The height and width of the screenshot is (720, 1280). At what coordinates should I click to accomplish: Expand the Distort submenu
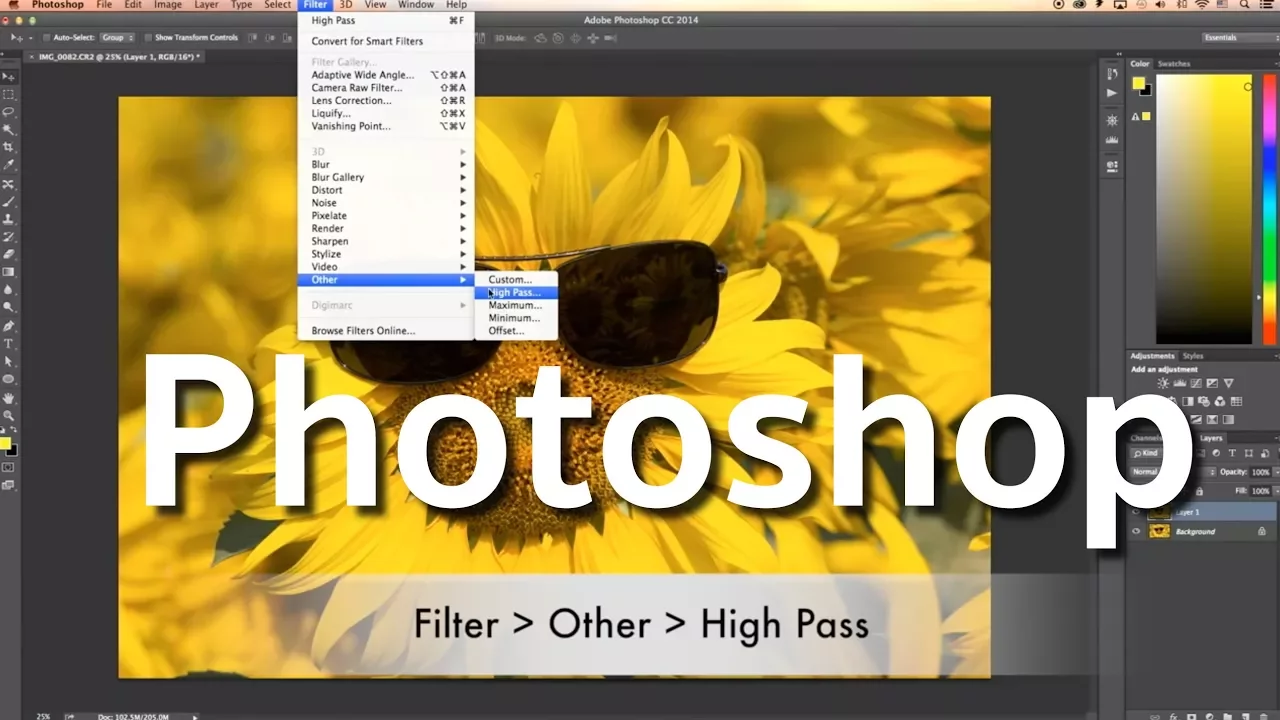386,190
